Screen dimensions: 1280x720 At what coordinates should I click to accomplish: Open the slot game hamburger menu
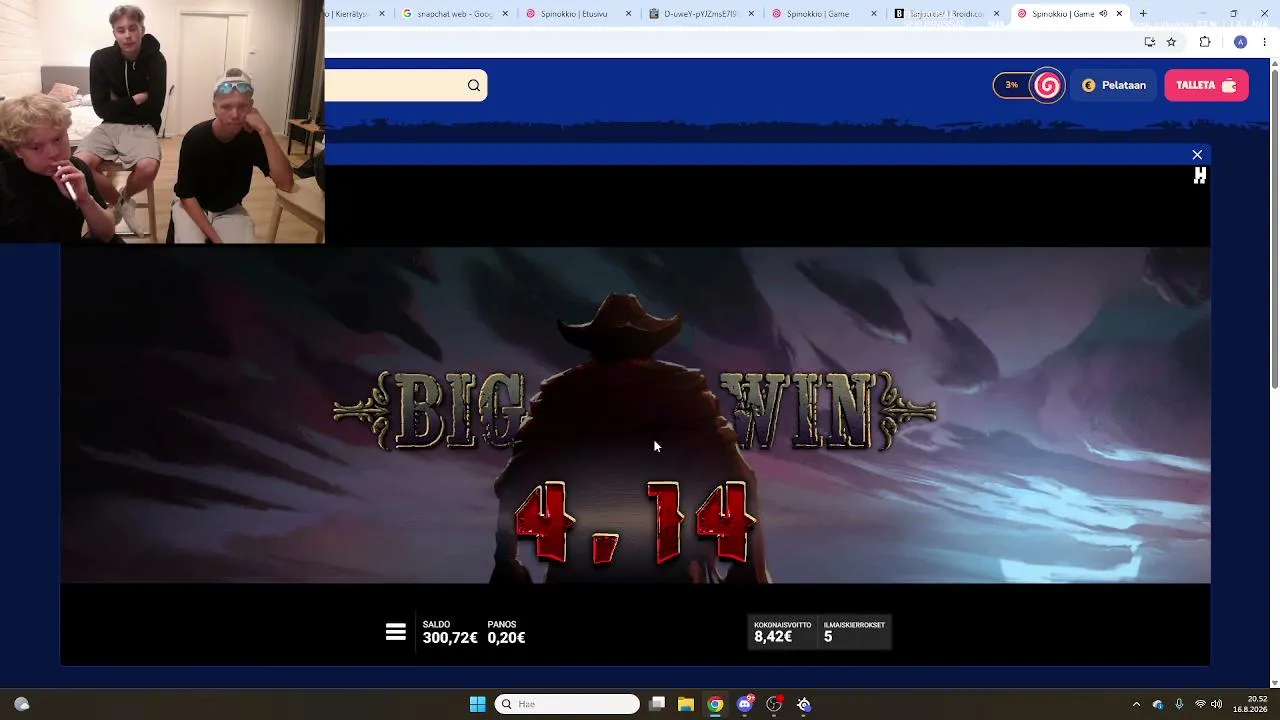(x=396, y=632)
